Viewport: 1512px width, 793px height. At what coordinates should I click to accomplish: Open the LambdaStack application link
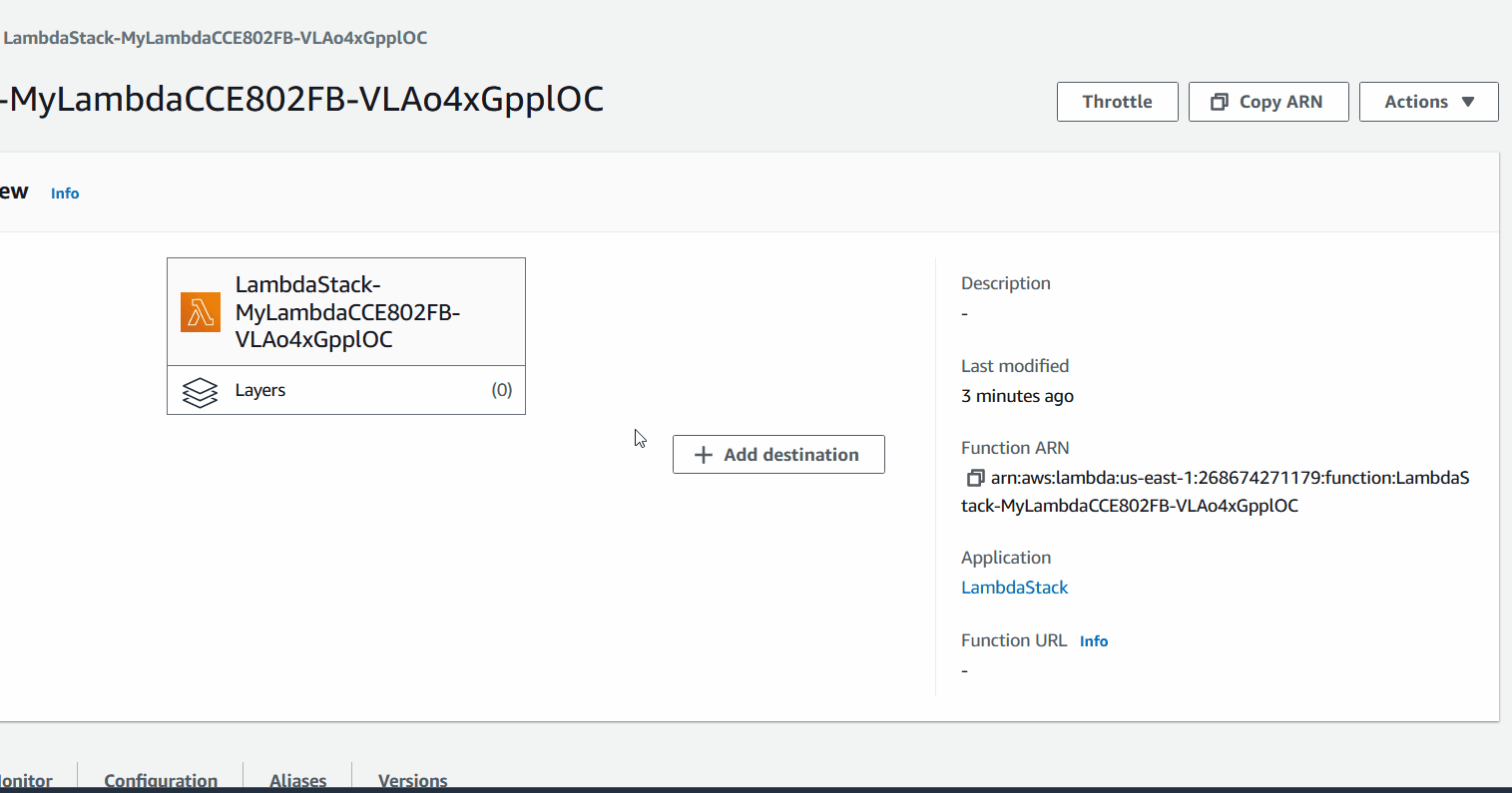1014,588
